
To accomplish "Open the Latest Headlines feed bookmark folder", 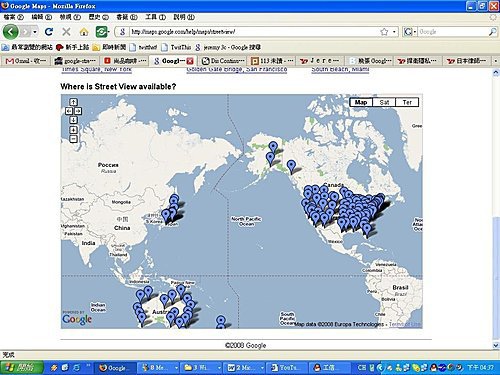I will [x=109, y=47].
